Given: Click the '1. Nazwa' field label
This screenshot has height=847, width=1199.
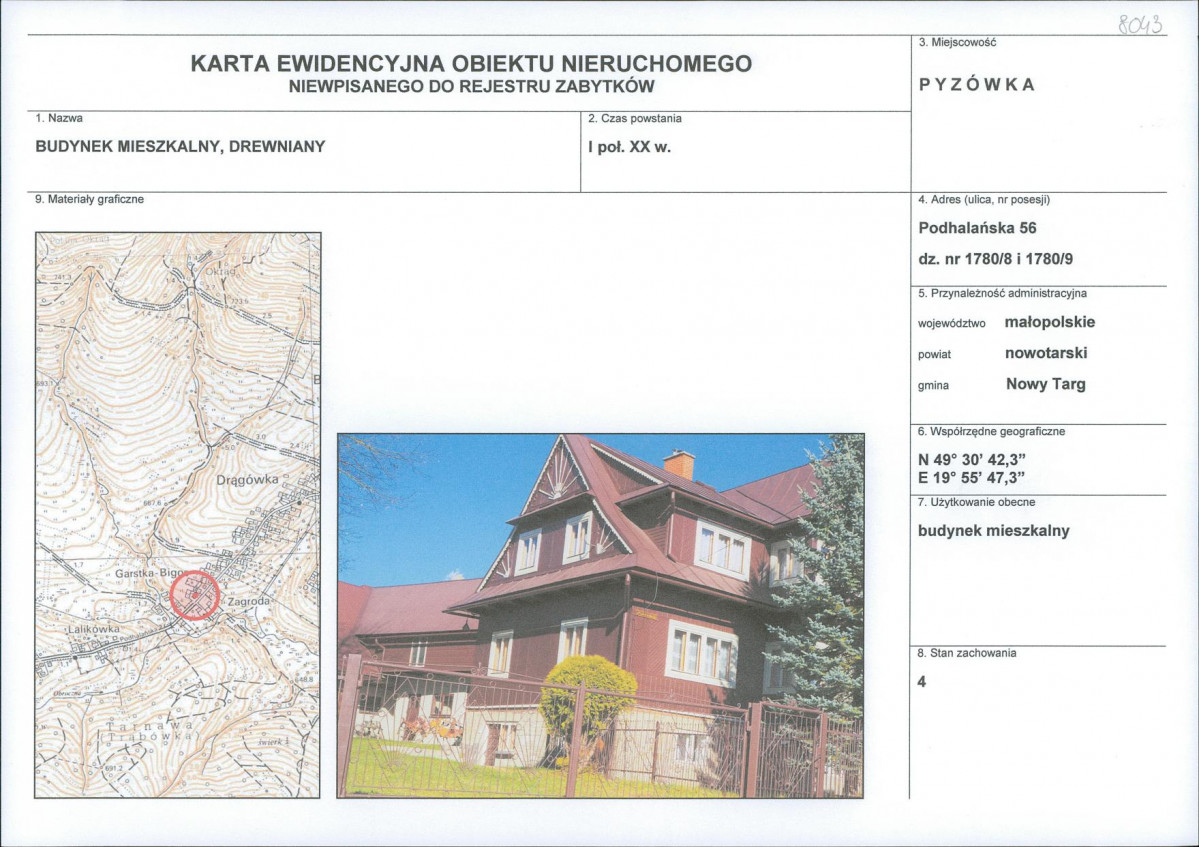Looking at the screenshot, I should (x=59, y=118).
